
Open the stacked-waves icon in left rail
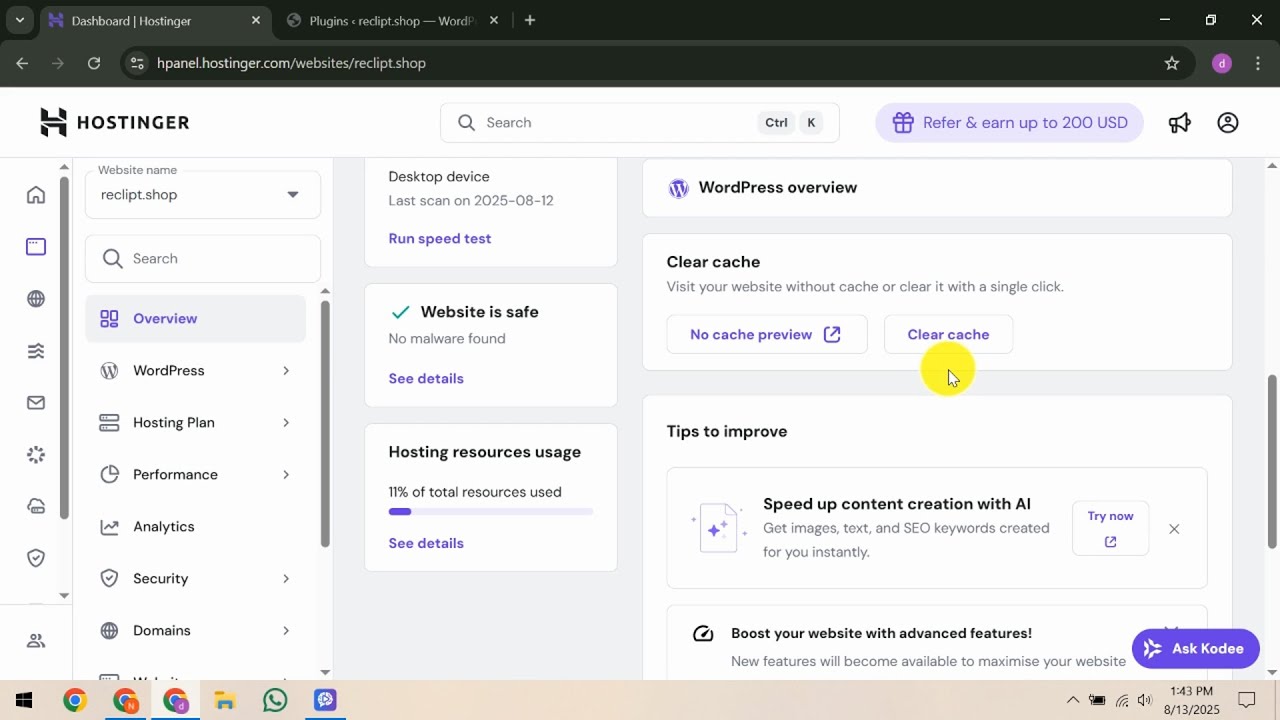[36, 351]
